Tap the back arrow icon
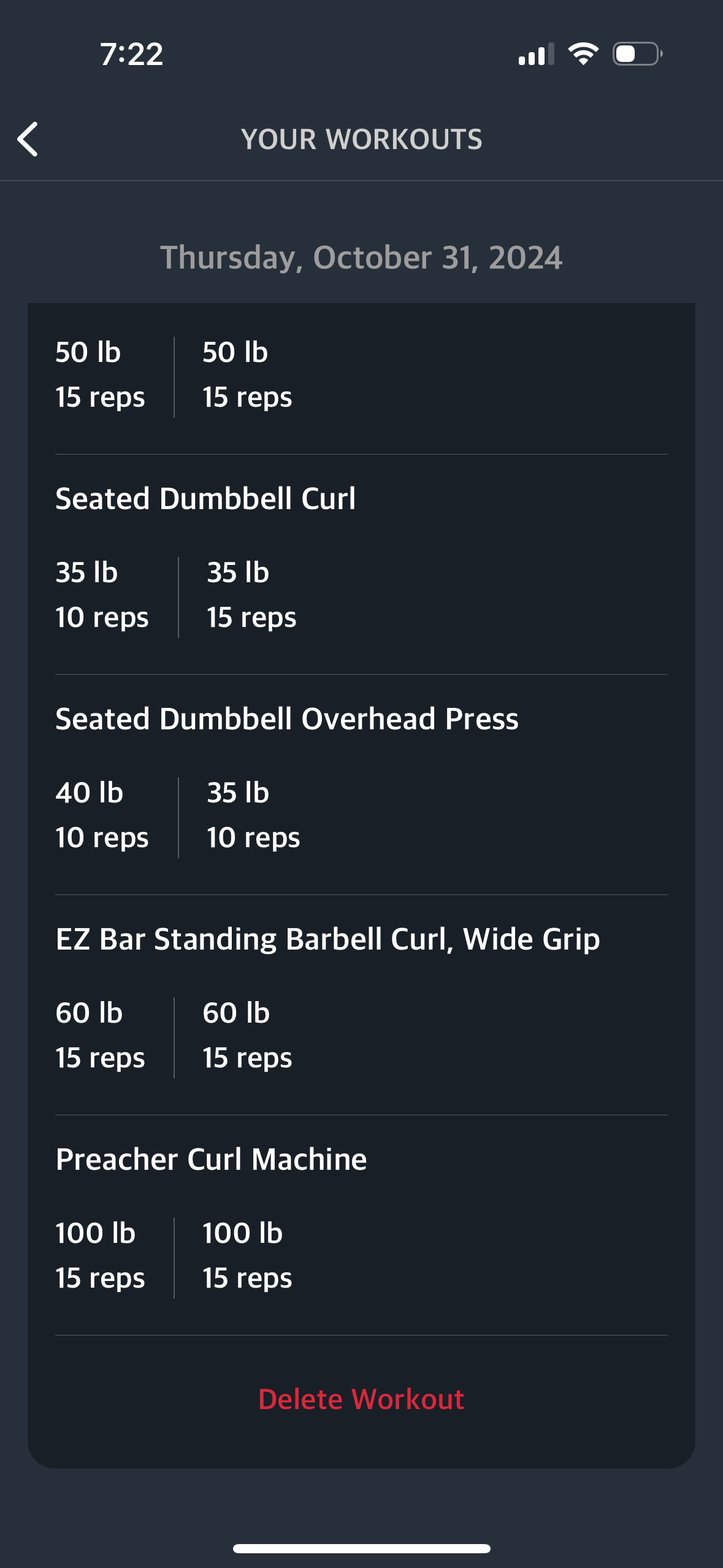This screenshot has height=1568, width=723. [28, 139]
